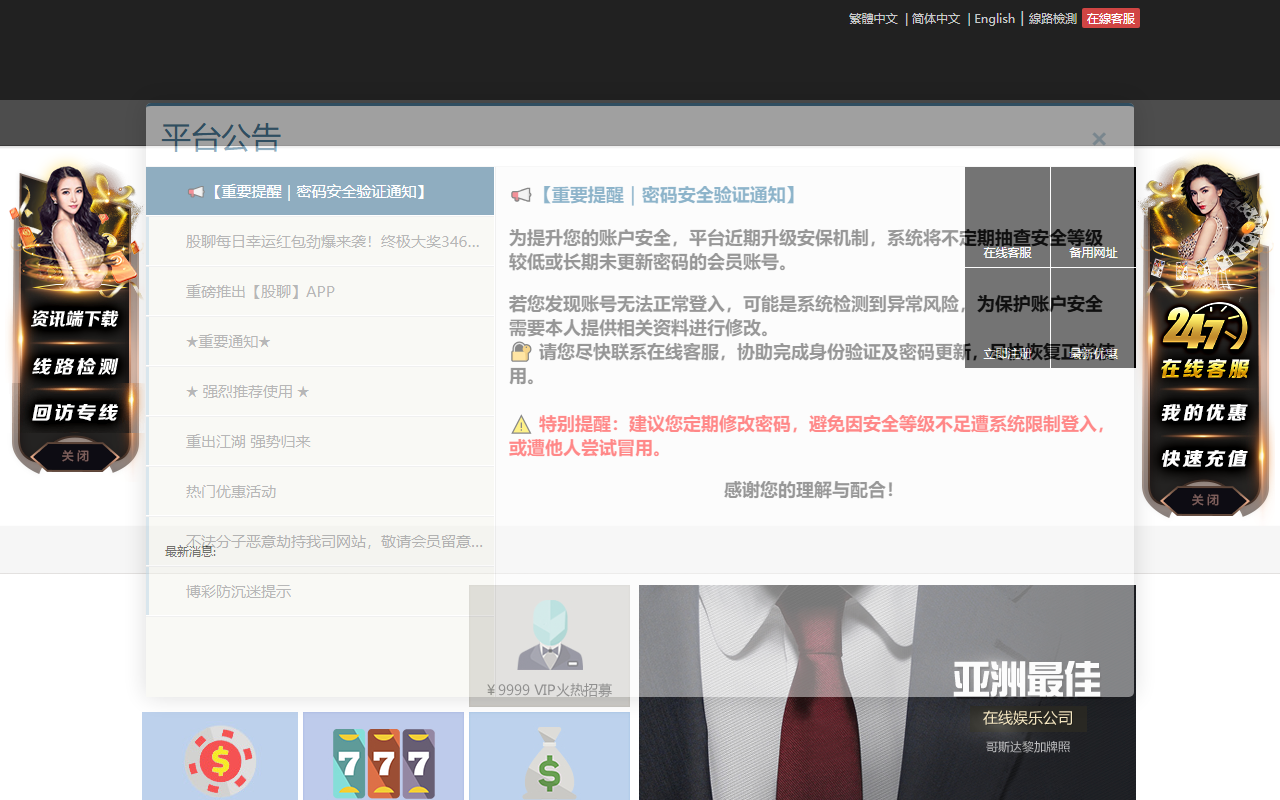The width and height of the screenshot is (1280, 800).
Task: Click 资讯端下载 on left floating banner
Action: pyautogui.click(x=75, y=319)
